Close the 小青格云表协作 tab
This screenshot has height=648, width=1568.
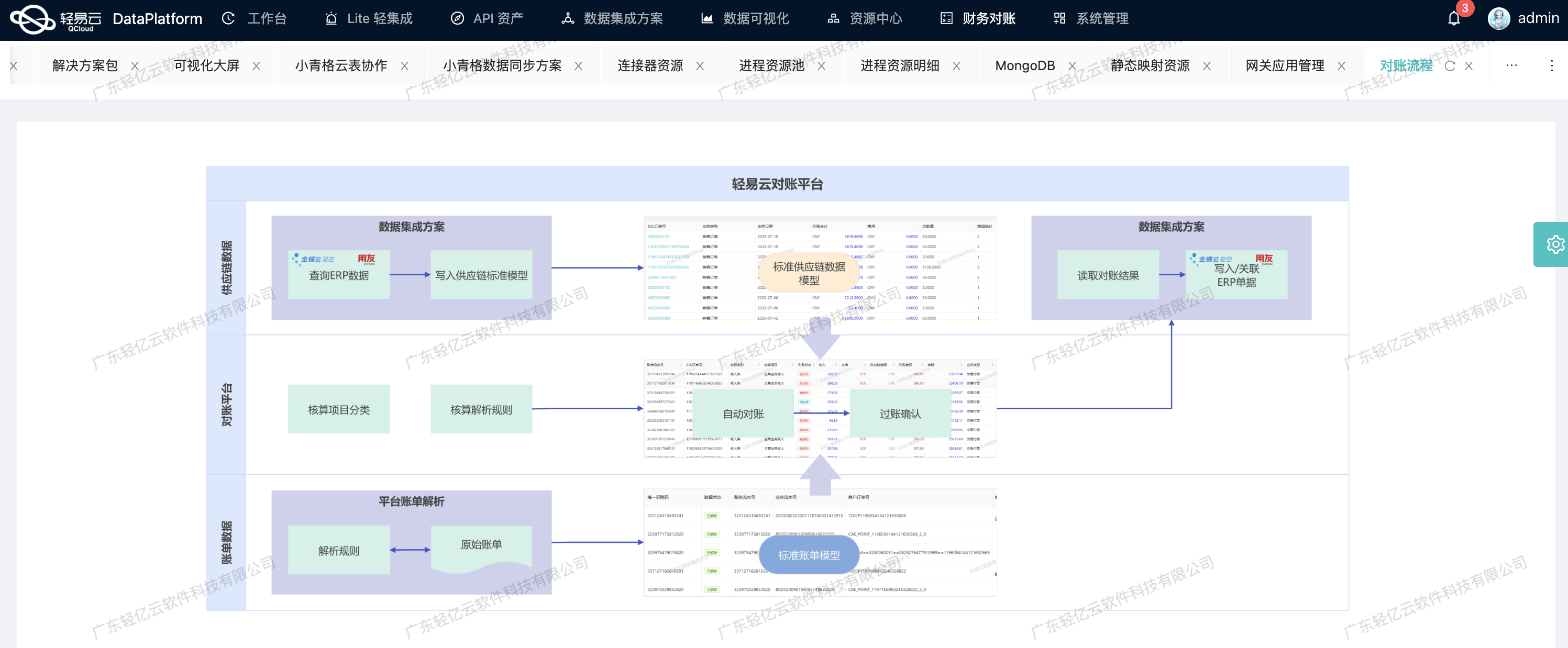click(404, 66)
